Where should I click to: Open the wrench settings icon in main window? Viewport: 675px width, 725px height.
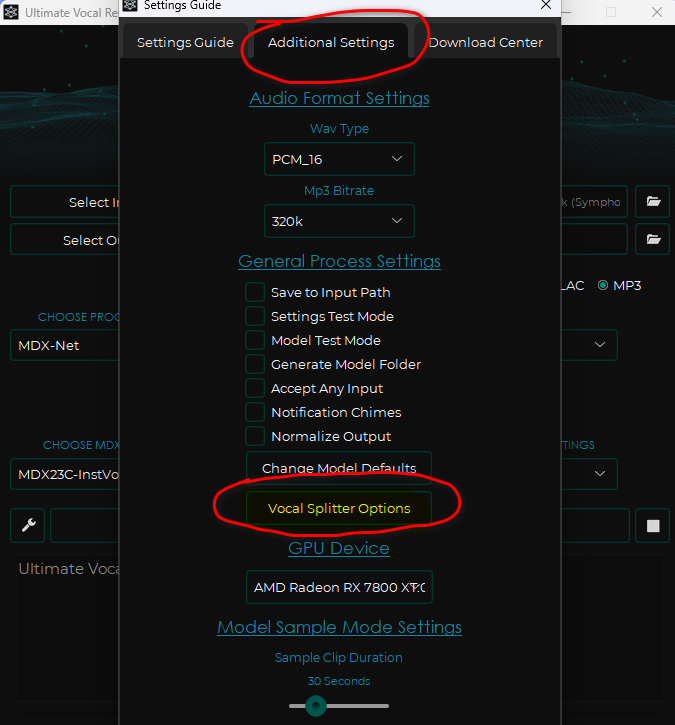point(28,525)
